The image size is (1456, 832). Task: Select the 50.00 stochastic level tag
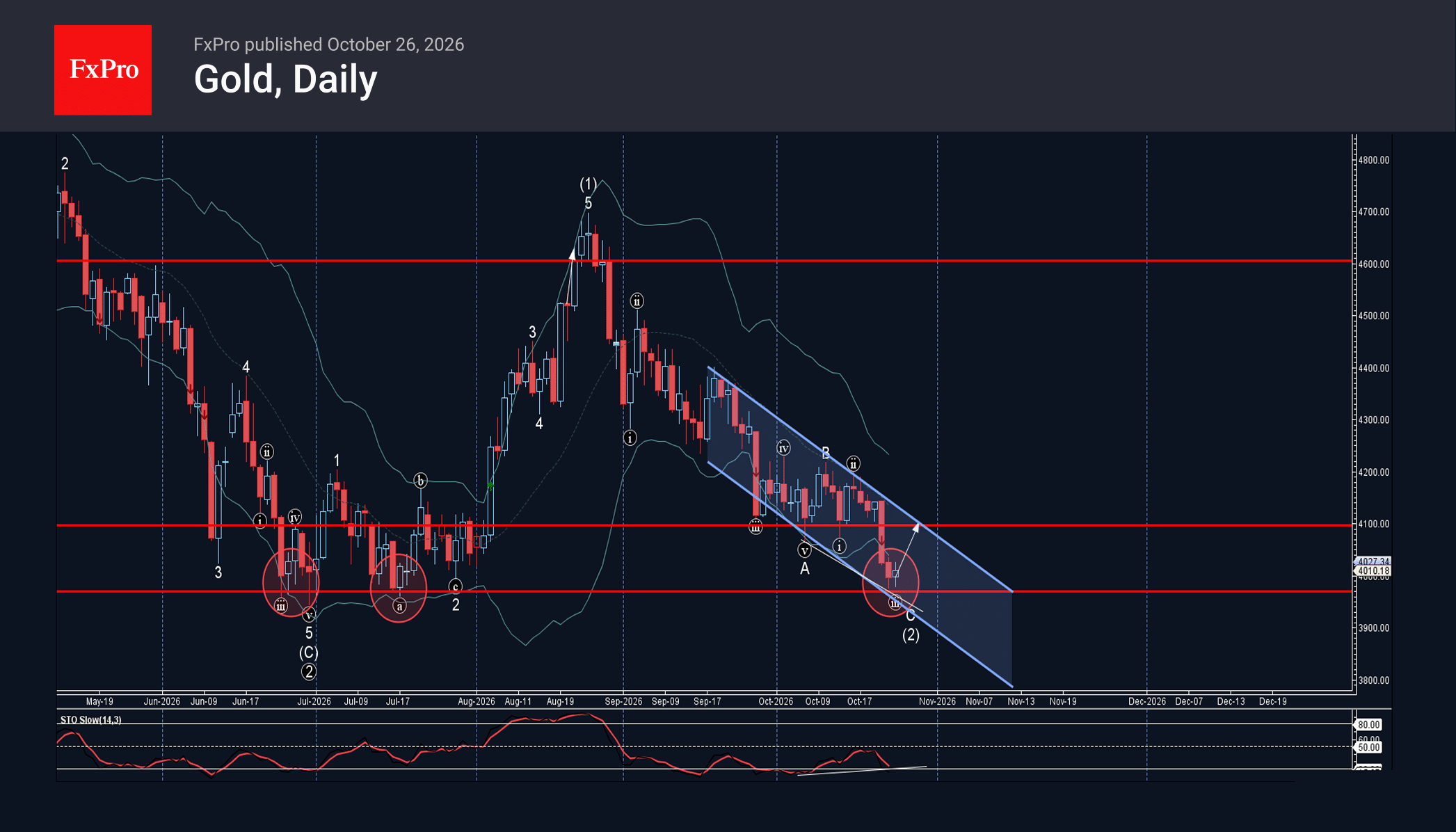1368,747
